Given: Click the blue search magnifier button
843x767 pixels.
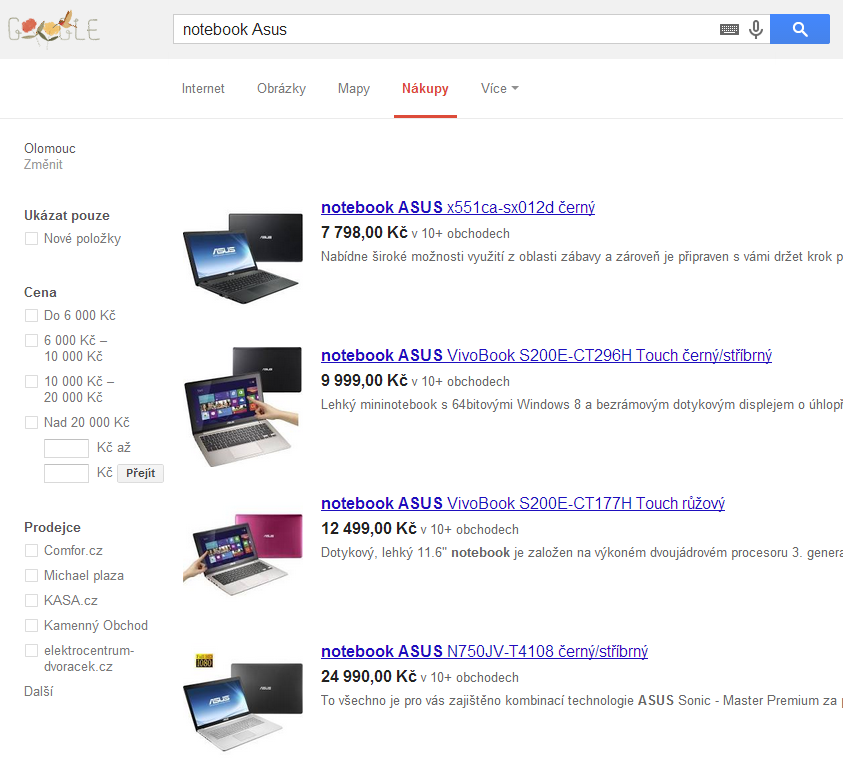Looking at the screenshot, I should 799,29.
